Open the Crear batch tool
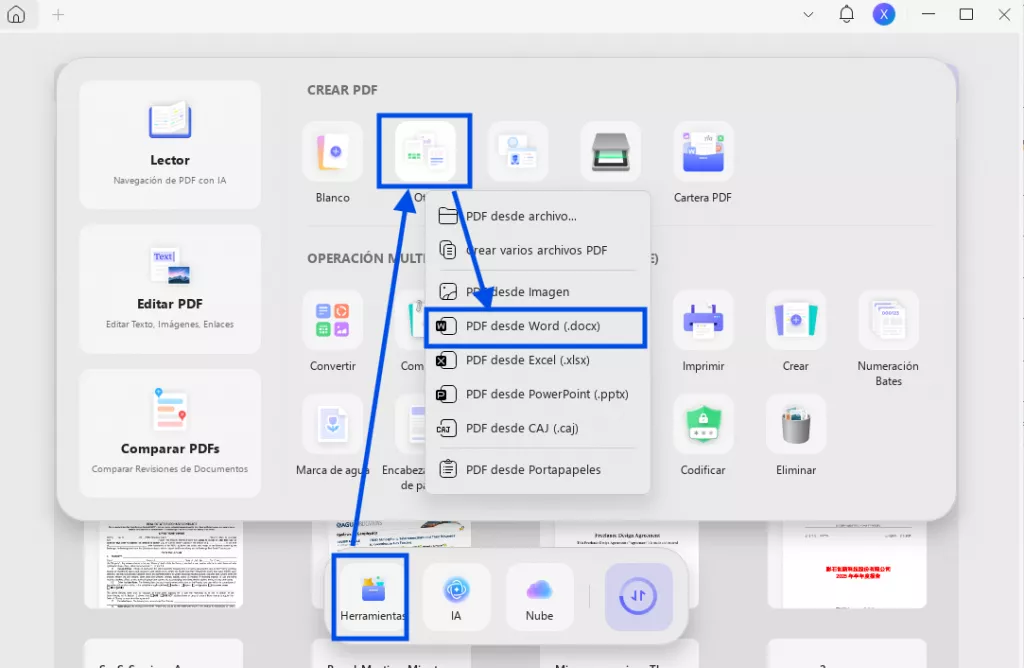This screenshot has width=1024, height=668. (x=796, y=320)
